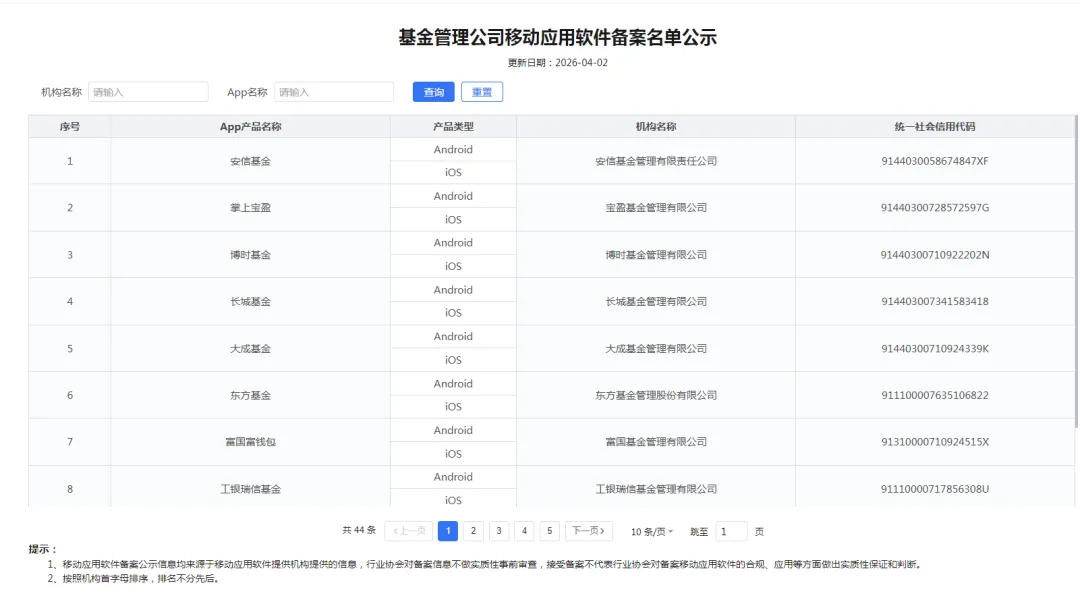Go to page 4 of results

point(524,530)
